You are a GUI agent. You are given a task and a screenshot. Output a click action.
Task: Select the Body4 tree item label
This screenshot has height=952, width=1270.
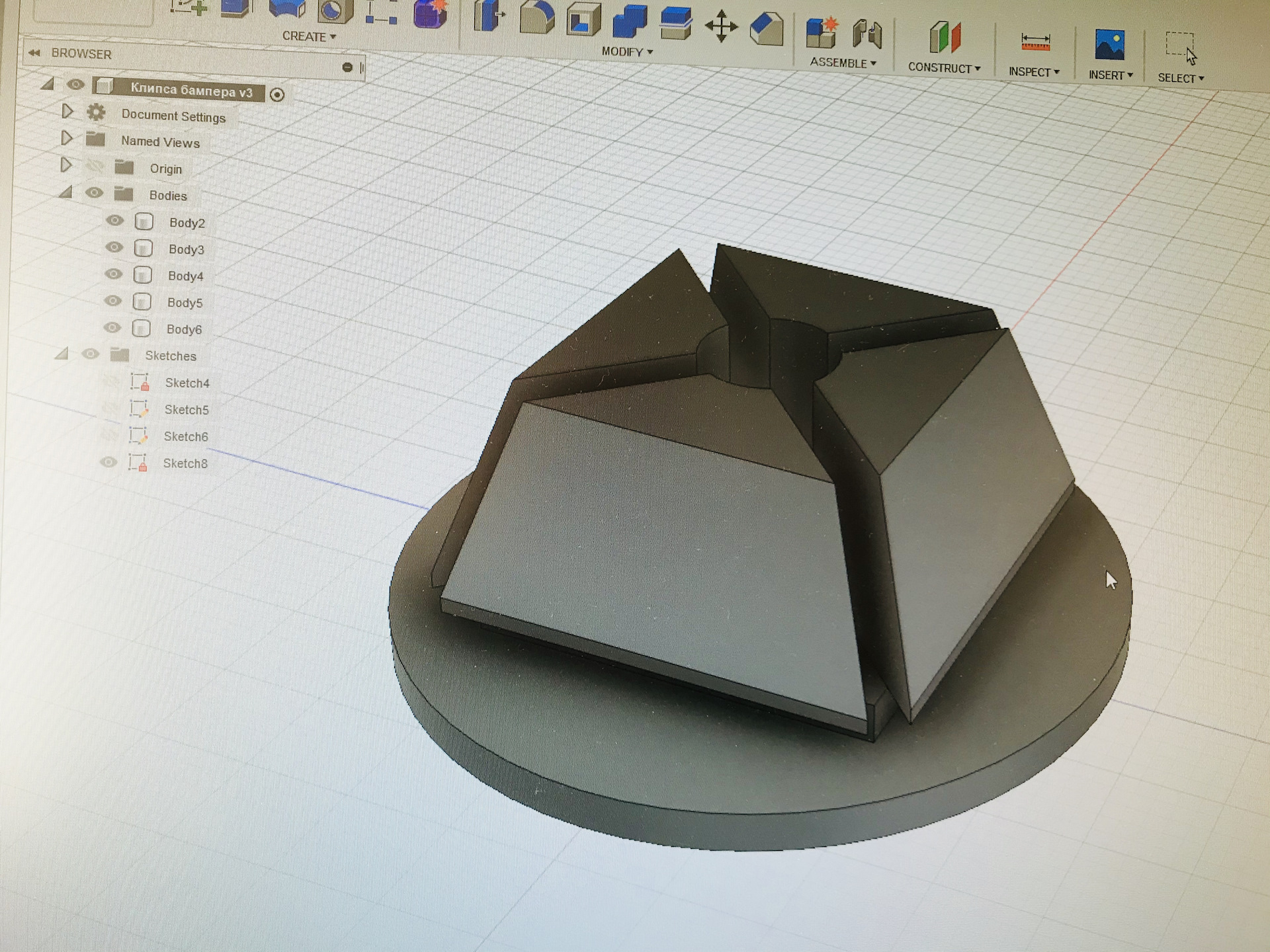click(185, 276)
